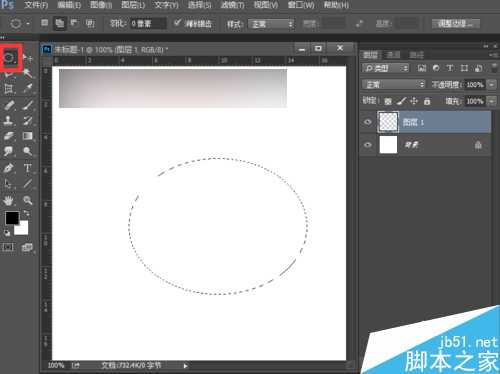Switch to the 通道 channels tab

tap(393, 55)
